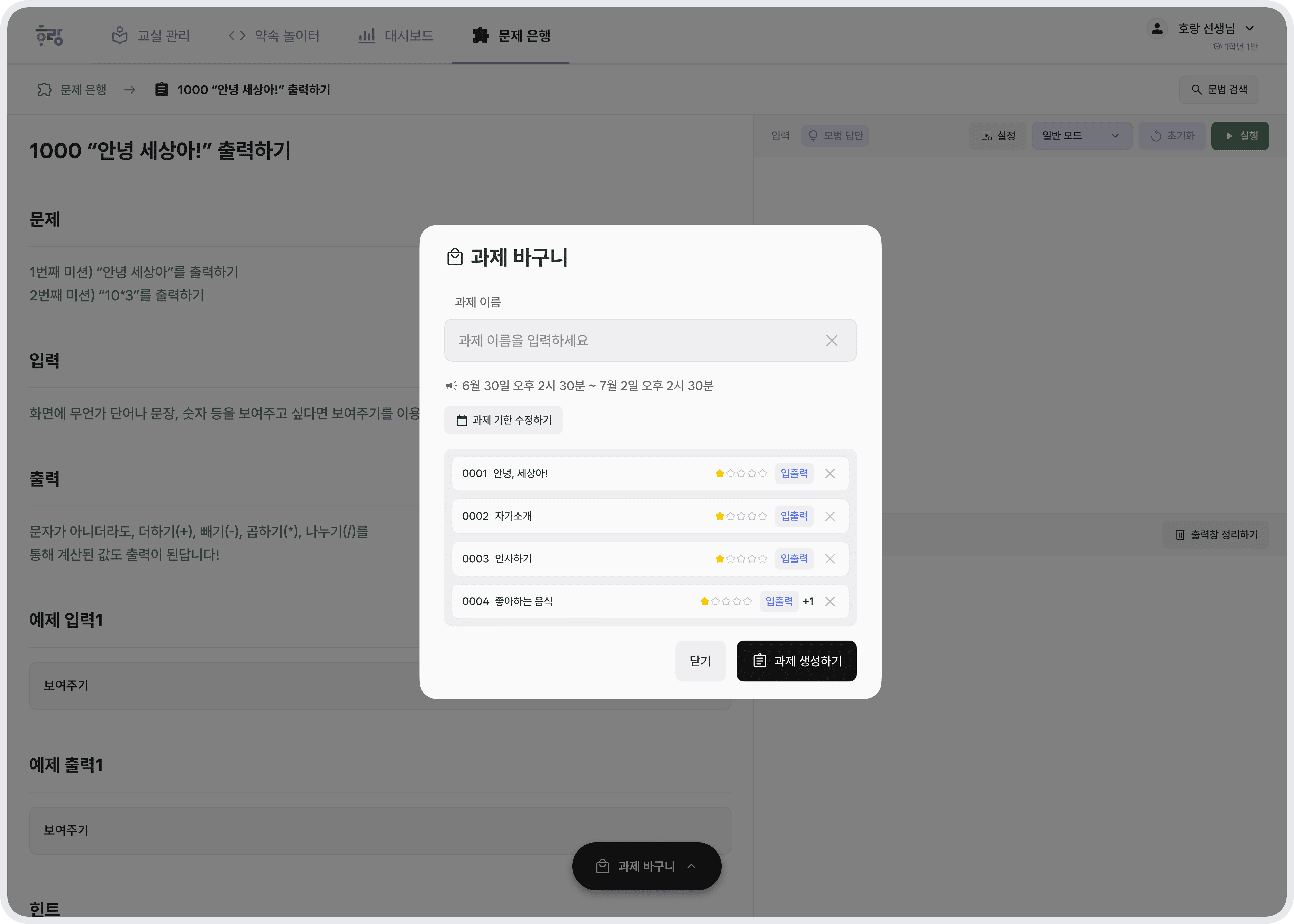Viewport: 1294px width, 924px height.
Task: Remove 0001 안녕, 세상아! from basket
Action: (830, 473)
